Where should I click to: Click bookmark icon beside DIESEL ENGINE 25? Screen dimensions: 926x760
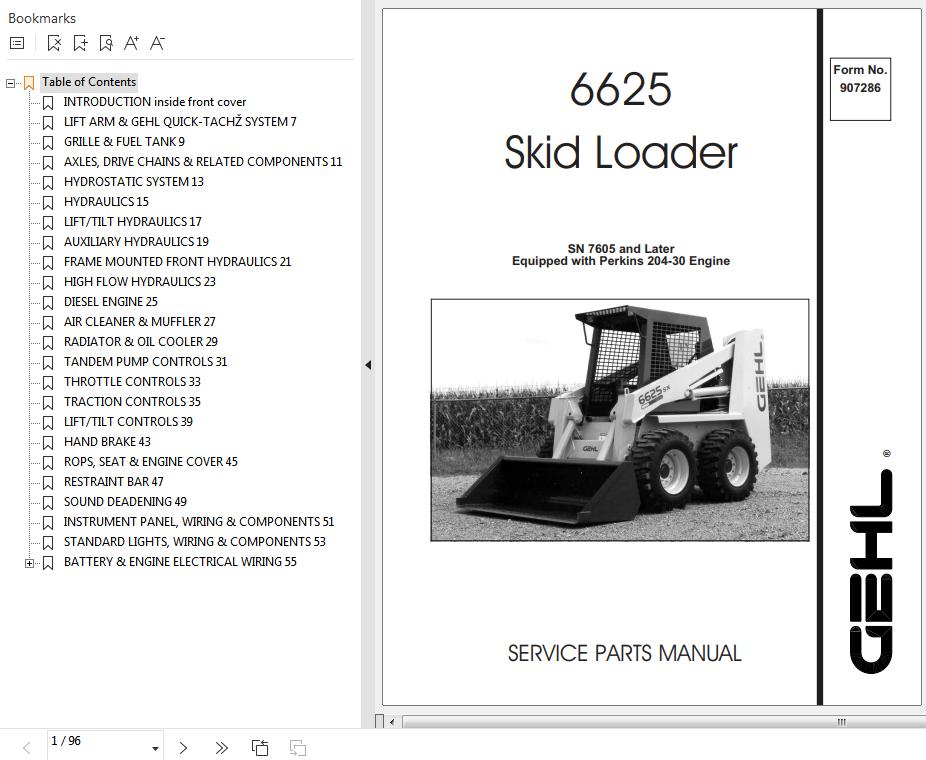tap(48, 302)
